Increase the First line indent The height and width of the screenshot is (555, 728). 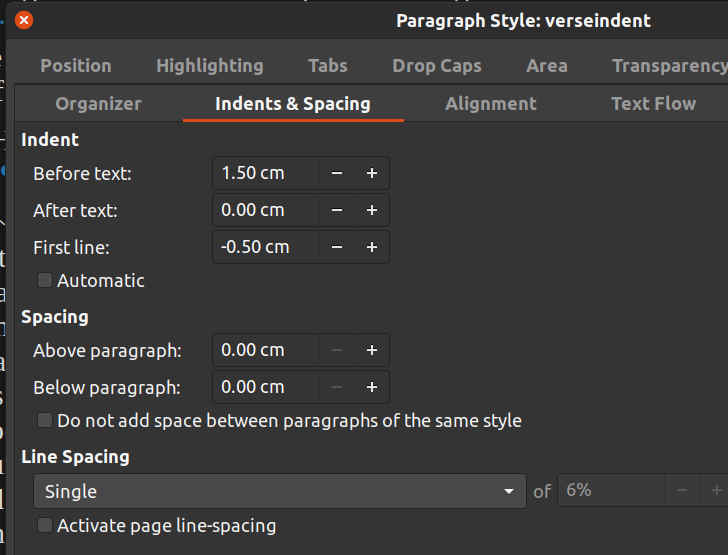371,247
